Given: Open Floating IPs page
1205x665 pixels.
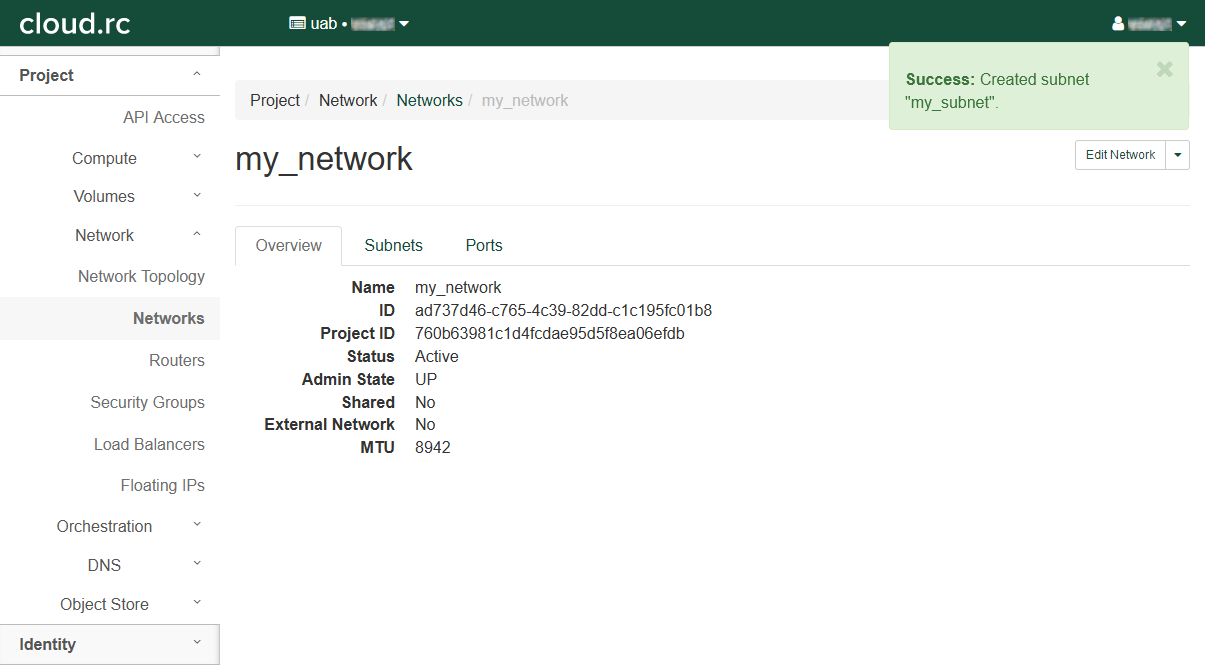Looking at the screenshot, I should point(162,485).
